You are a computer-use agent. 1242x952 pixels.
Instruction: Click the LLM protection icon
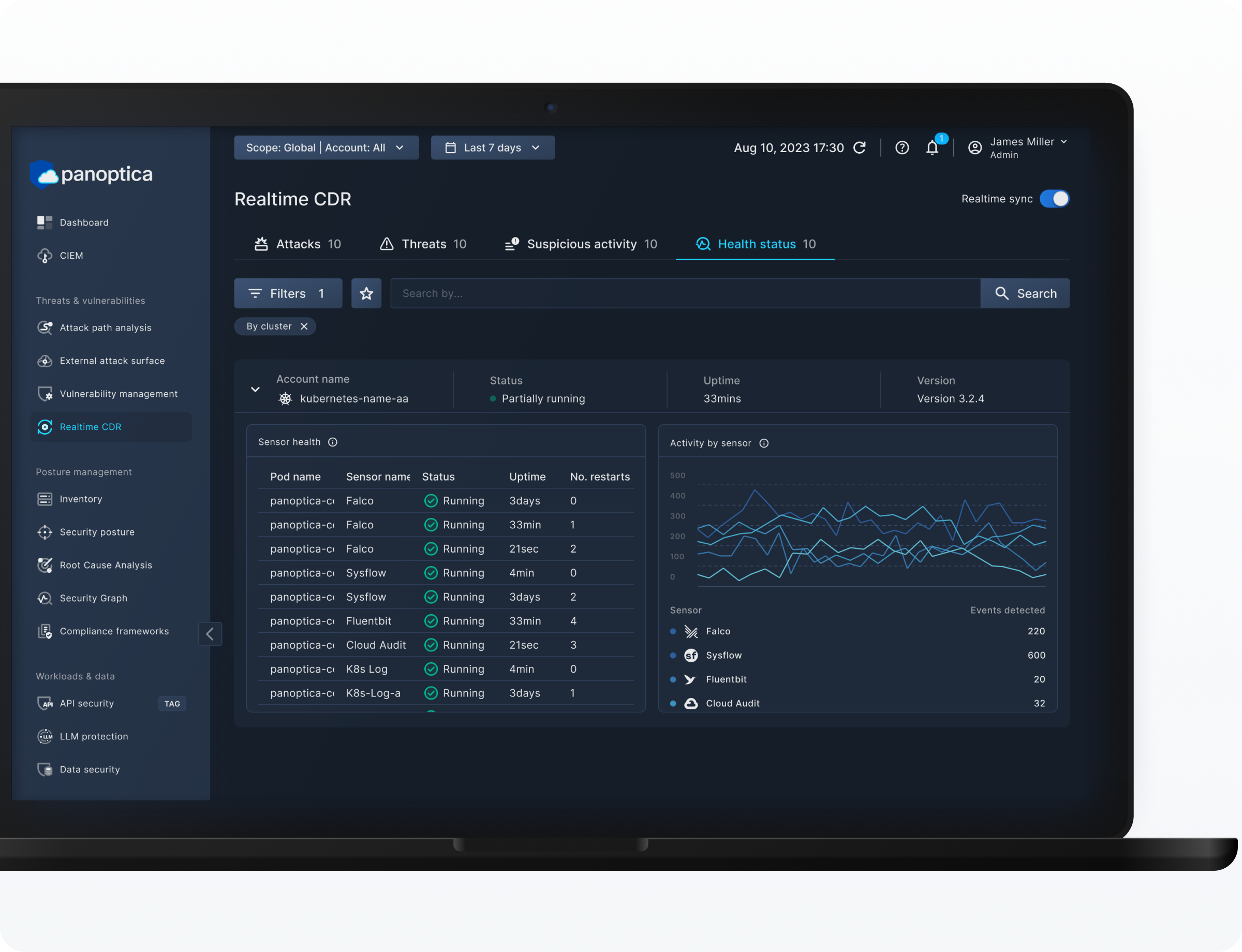(45, 737)
